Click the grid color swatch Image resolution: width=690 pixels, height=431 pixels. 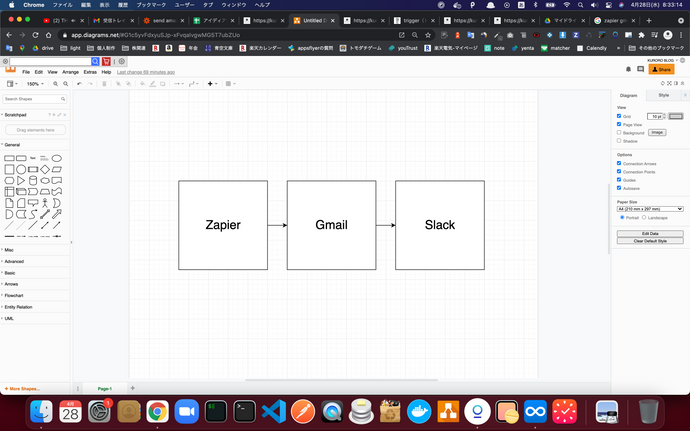tap(676, 116)
